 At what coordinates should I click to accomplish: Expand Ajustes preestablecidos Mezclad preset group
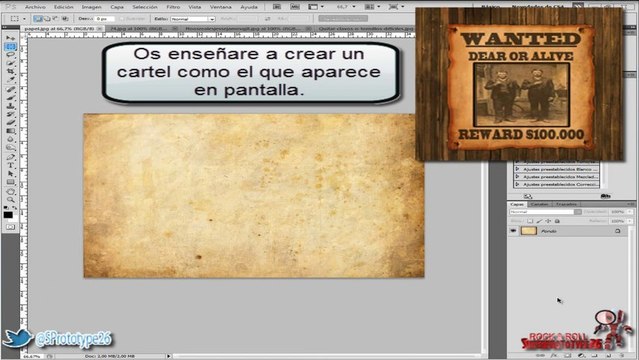click(517, 177)
